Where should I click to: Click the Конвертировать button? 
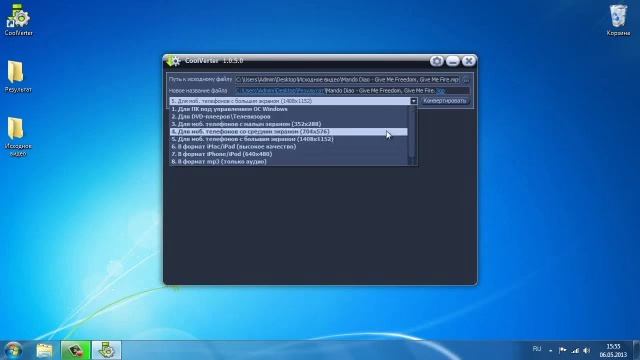[444, 101]
